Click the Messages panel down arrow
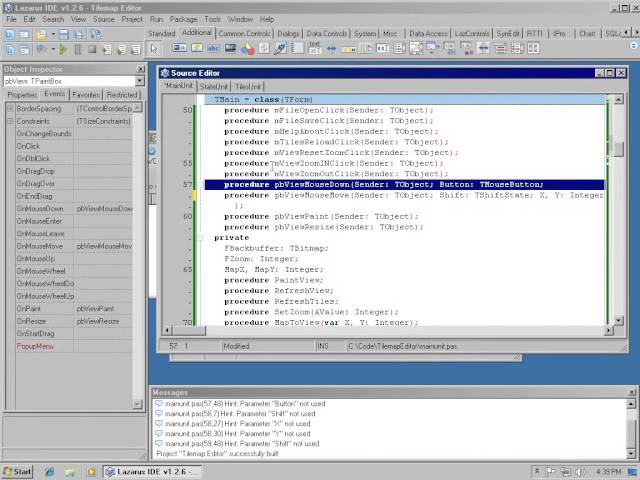 click(x=631, y=453)
